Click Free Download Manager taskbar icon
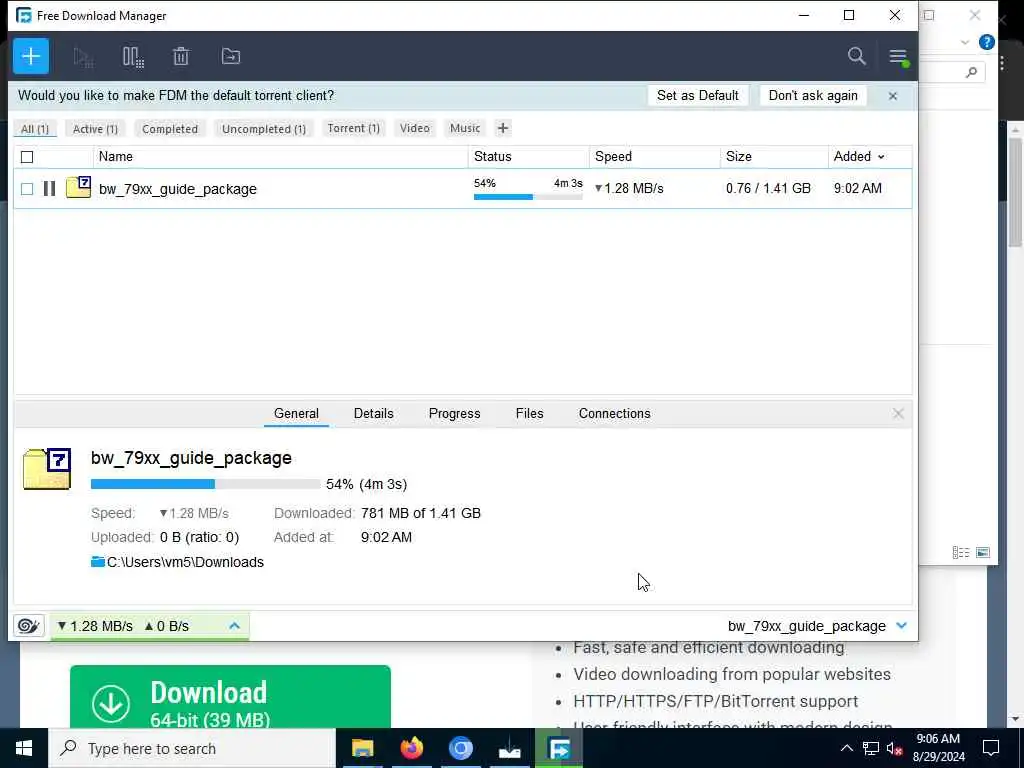This screenshot has height=768, width=1024. 559,748
